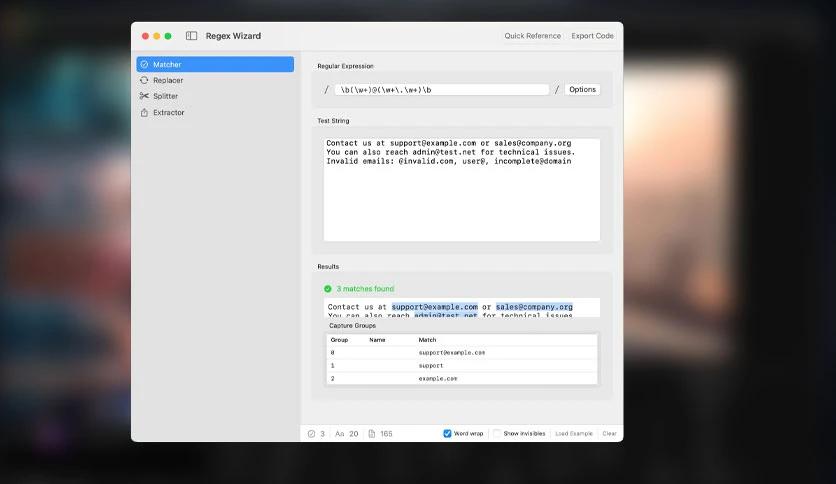Click the match count icon in status bar

click(311, 434)
